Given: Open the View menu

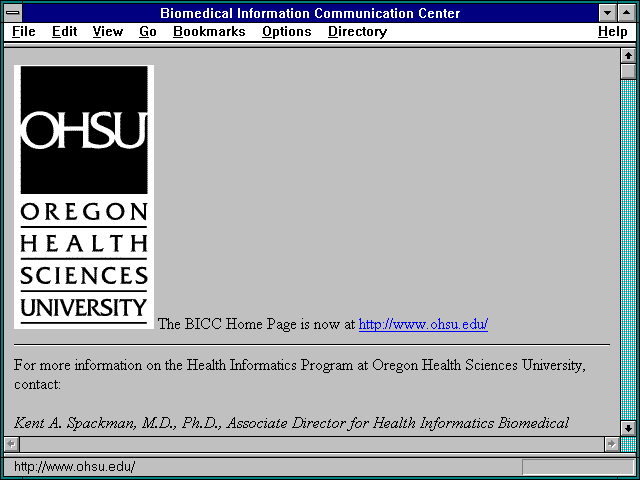Looking at the screenshot, I should click(x=108, y=32).
